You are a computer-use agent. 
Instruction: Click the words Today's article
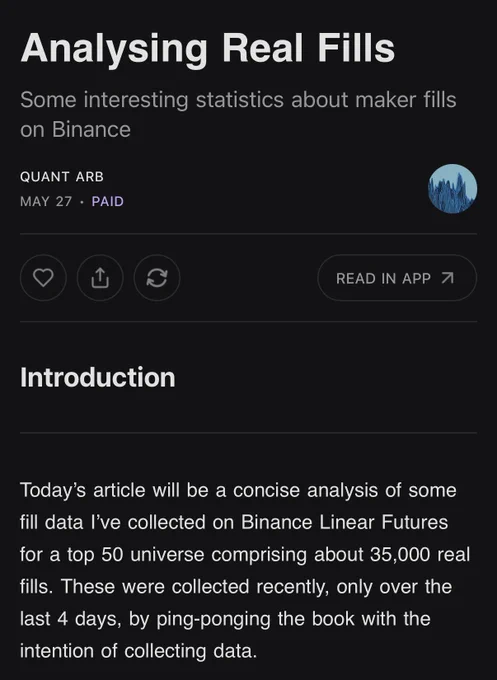(x=82, y=490)
